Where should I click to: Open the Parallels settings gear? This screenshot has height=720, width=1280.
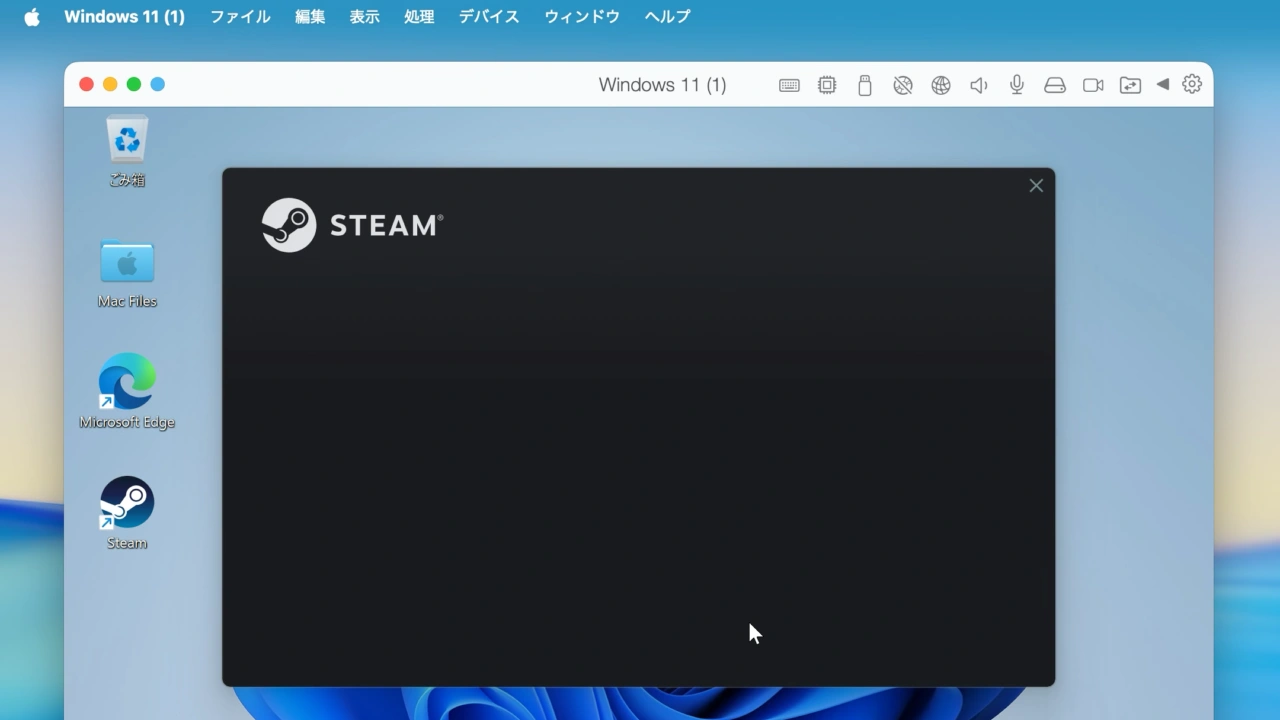coord(1191,85)
